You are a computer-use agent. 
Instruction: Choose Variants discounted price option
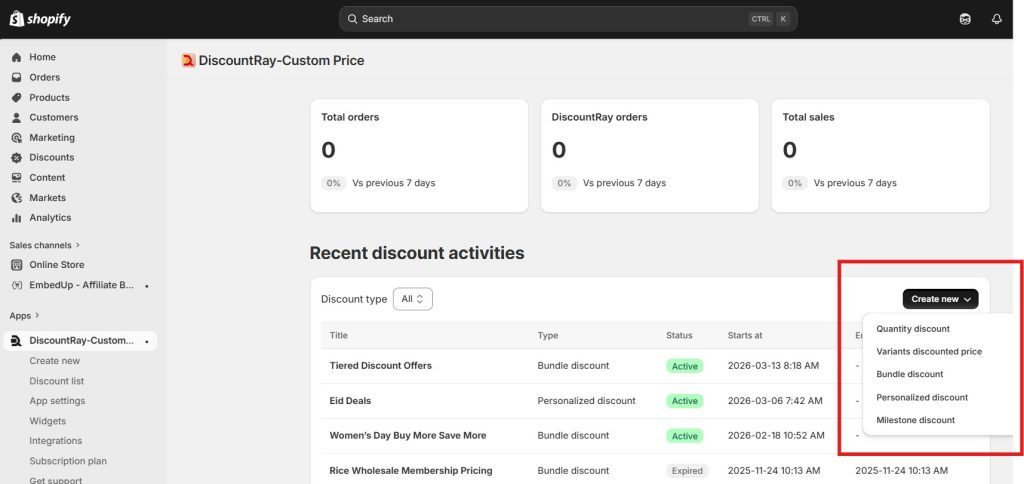coord(929,351)
